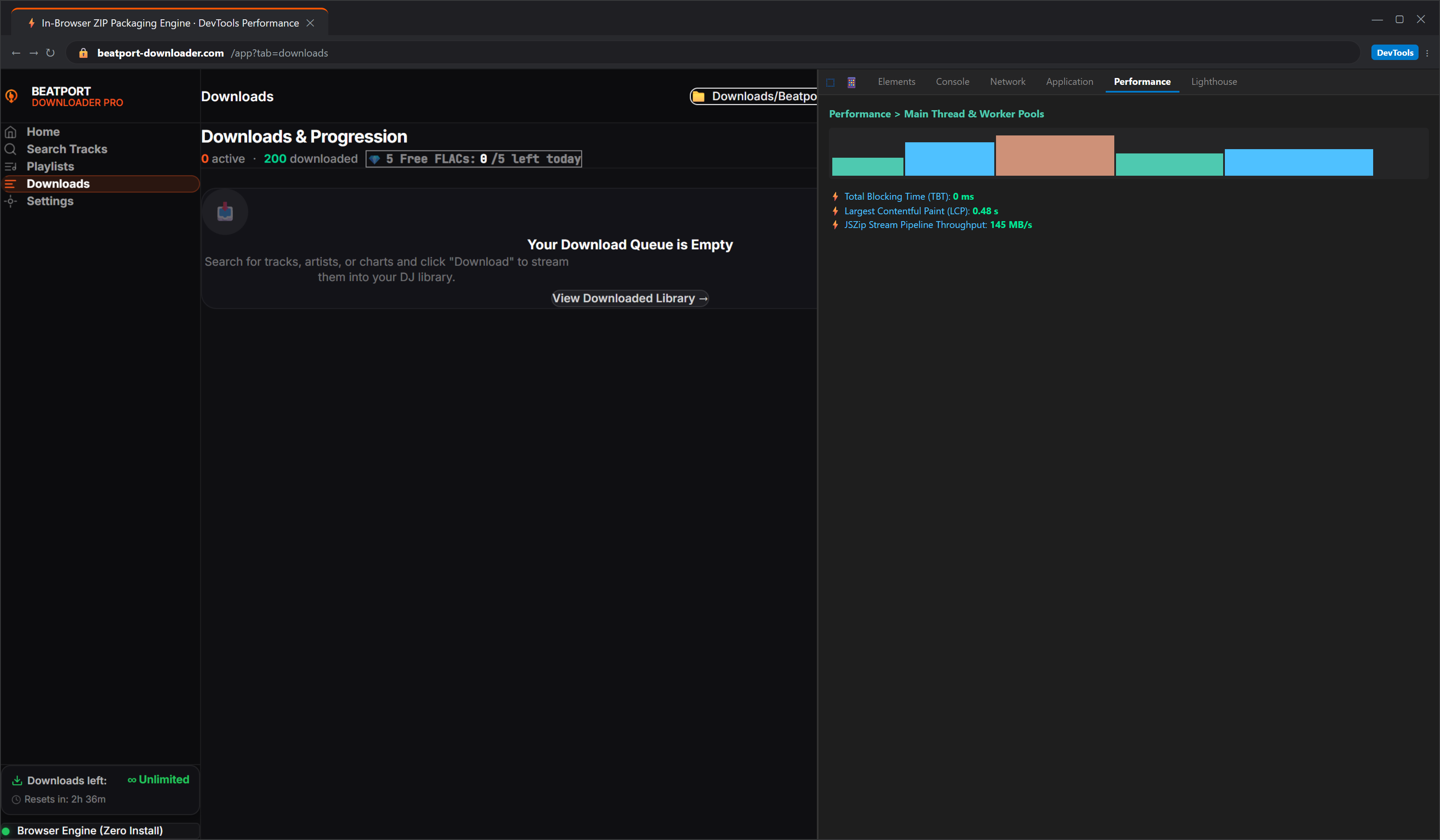The width and height of the screenshot is (1440, 840).
Task: Open the Lighthouse DevTools tab
Action: click(x=1214, y=82)
